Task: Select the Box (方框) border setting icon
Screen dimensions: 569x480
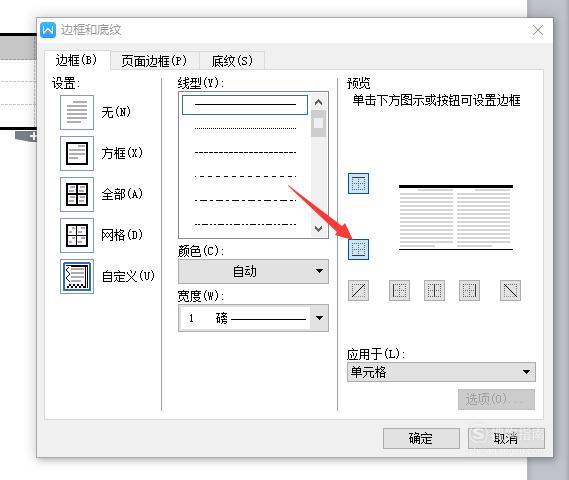Action: (77, 153)
